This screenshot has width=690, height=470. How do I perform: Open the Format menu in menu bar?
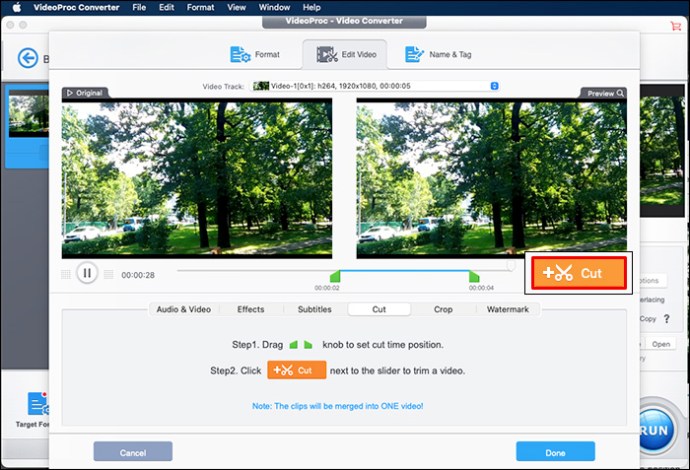200,7
